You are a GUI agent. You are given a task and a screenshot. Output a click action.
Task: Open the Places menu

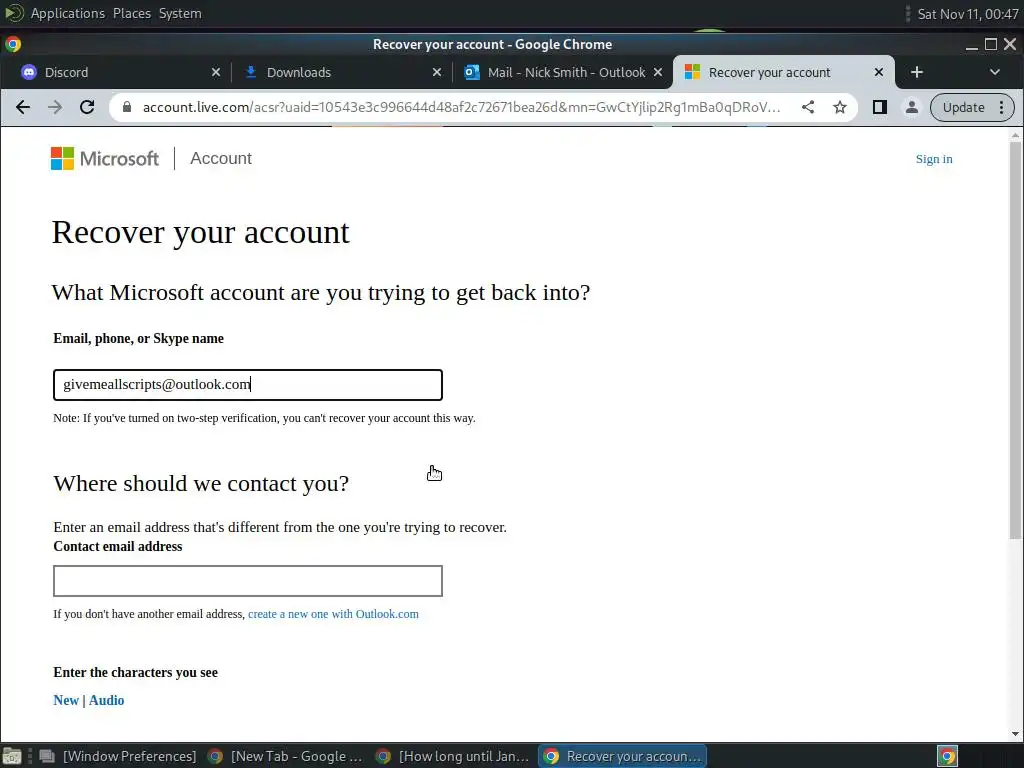pos(132,13)
